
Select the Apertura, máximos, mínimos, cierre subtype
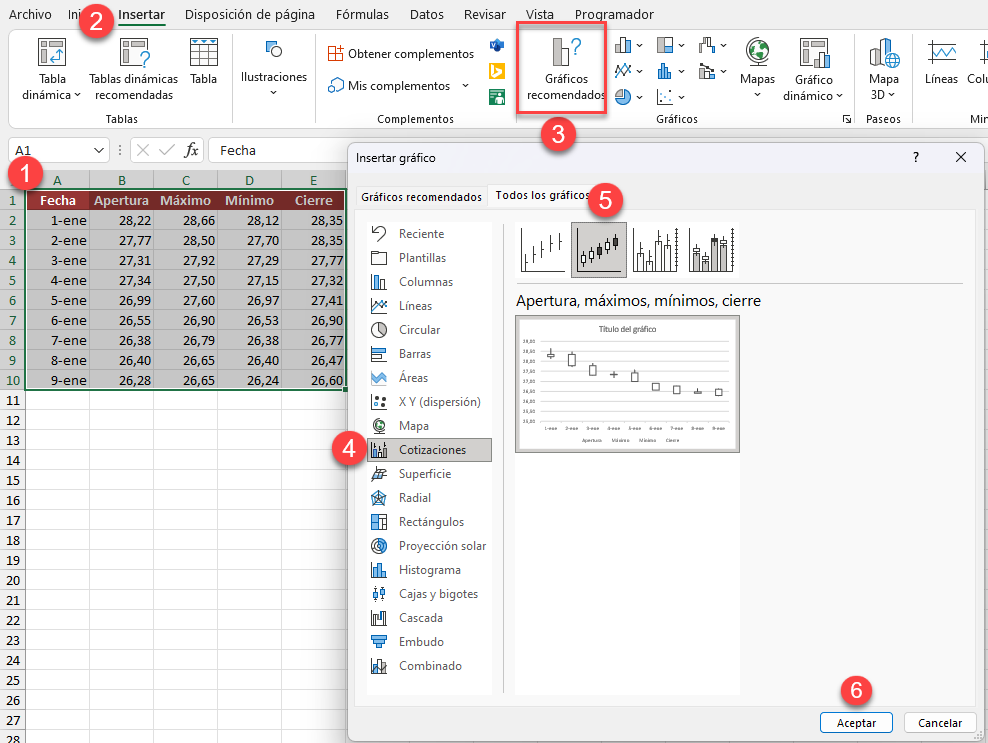(599, 250)
